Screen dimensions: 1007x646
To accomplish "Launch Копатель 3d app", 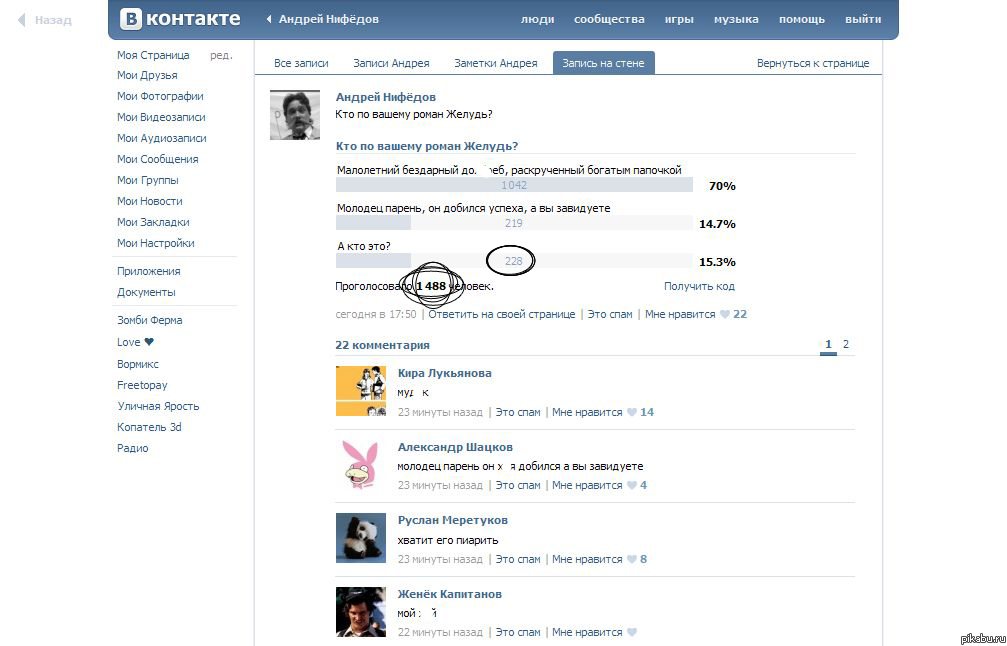I will [149, 427].
